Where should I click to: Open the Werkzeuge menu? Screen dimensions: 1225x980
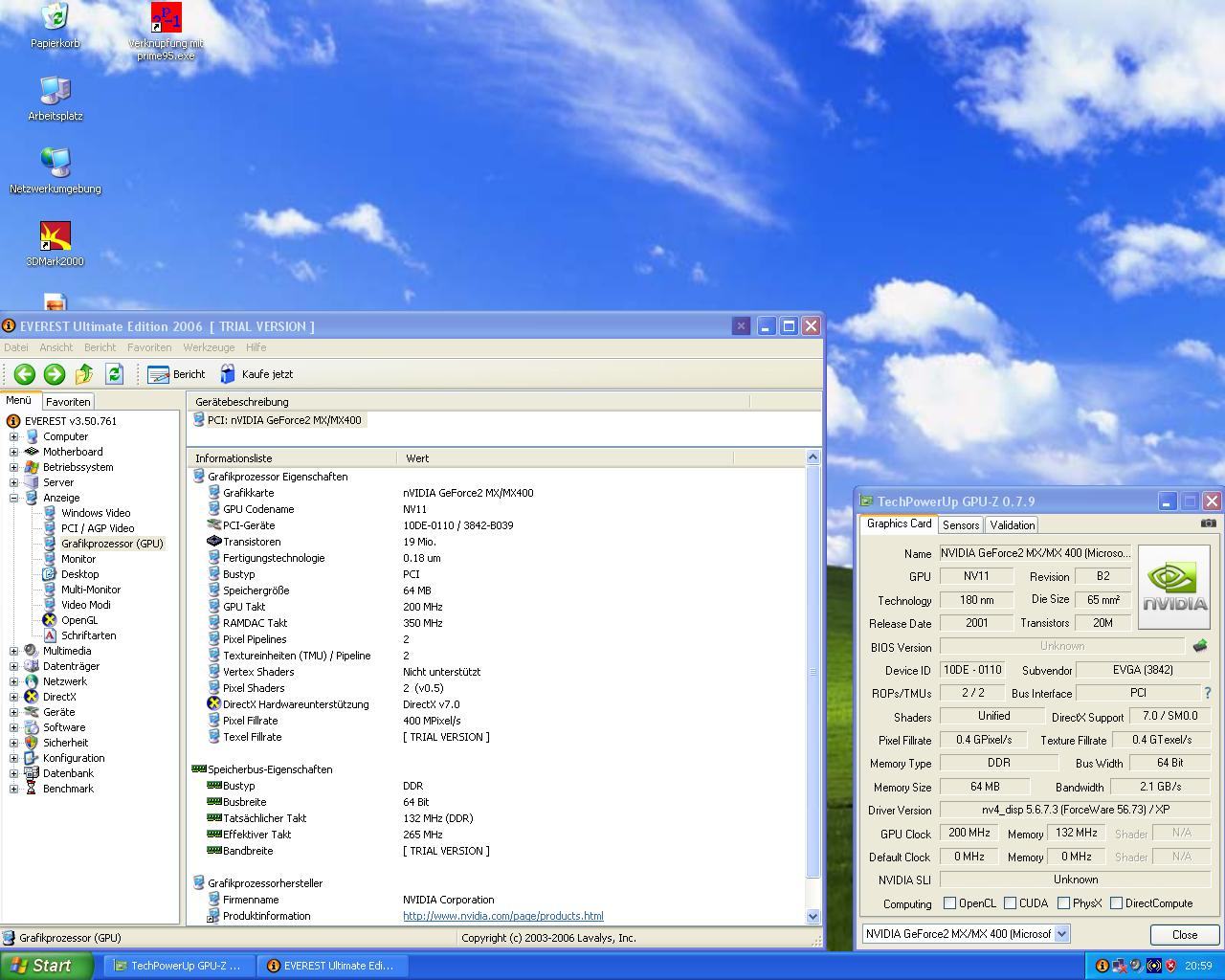click(x=209, y=347)
